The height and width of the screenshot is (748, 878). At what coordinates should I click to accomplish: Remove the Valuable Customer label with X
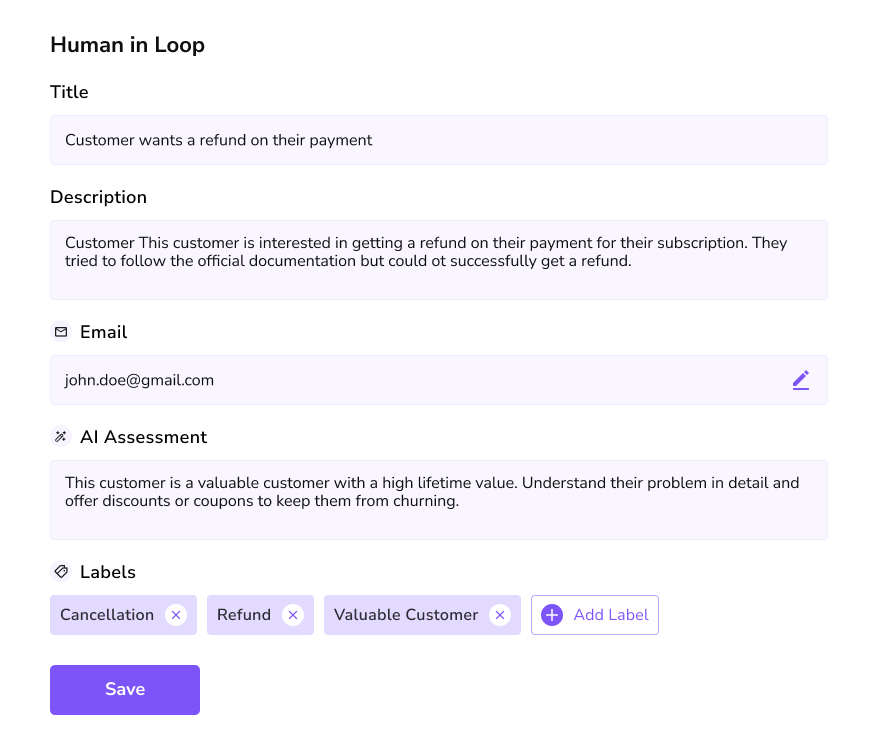[x=500, y=615]
